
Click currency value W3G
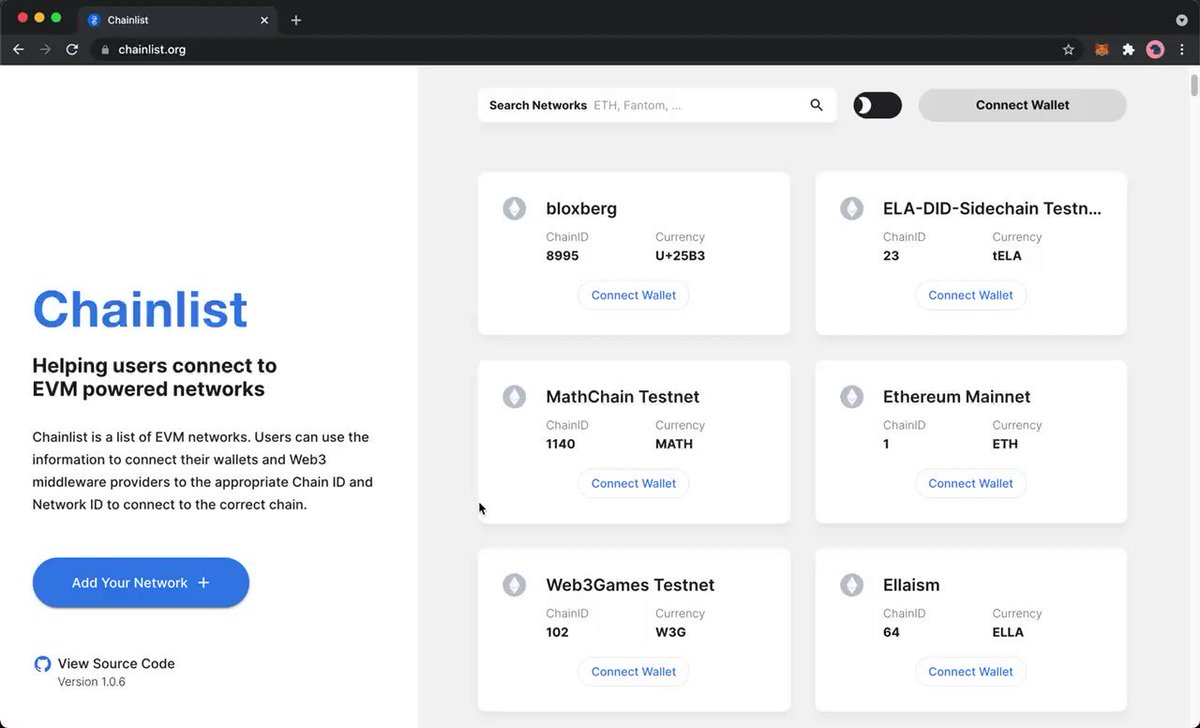670,632
